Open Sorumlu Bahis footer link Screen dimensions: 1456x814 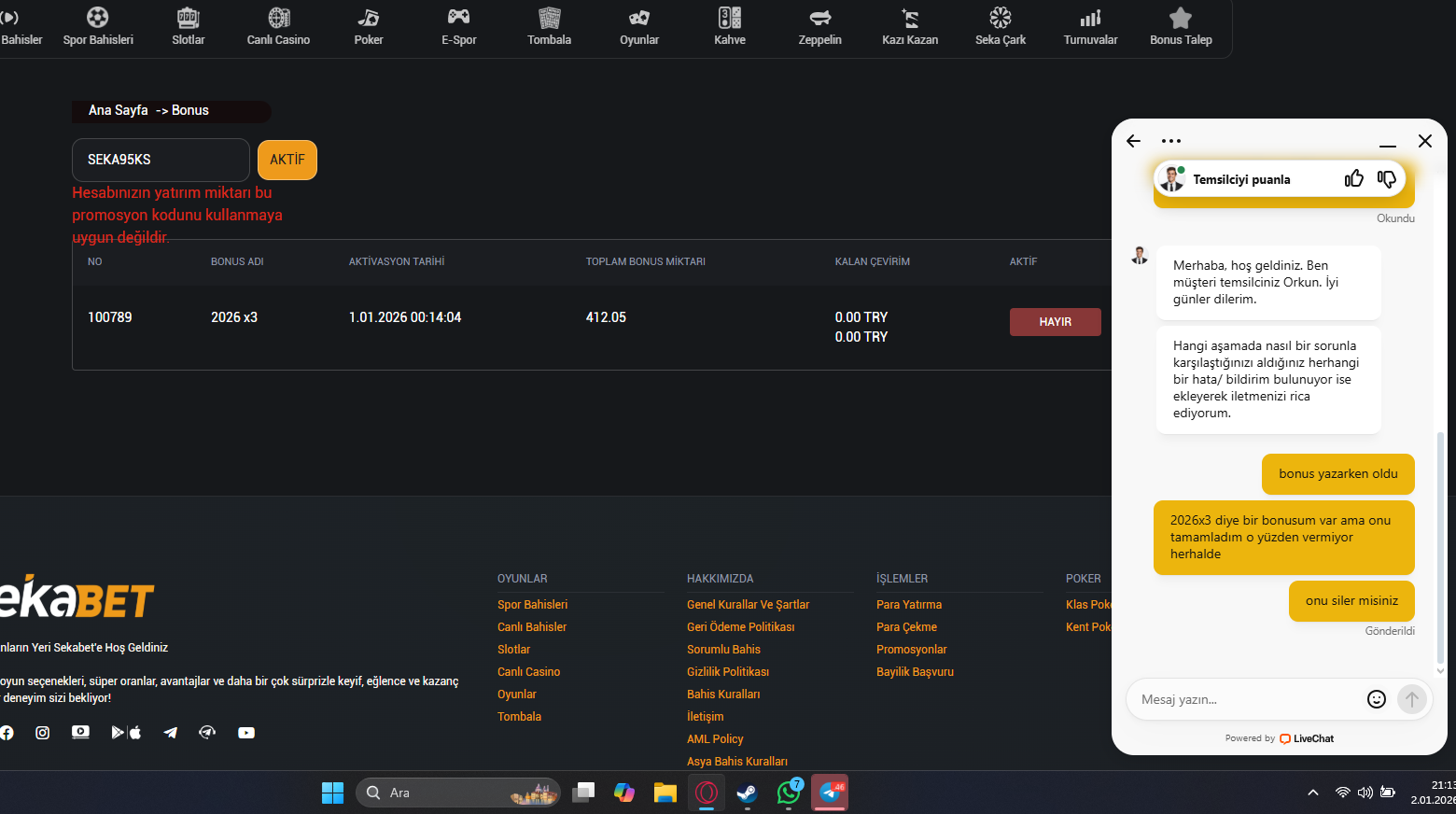pos(723,650)
